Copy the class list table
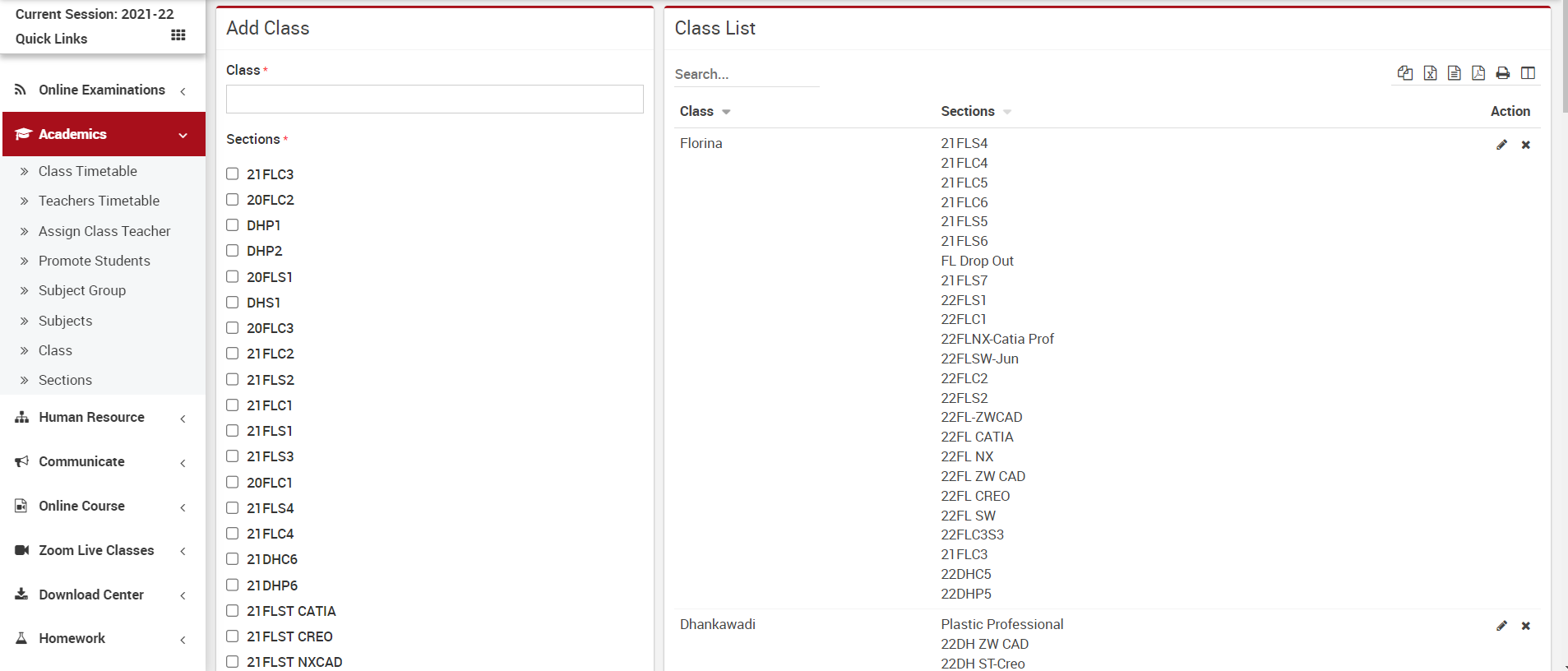 (1405, 73)
